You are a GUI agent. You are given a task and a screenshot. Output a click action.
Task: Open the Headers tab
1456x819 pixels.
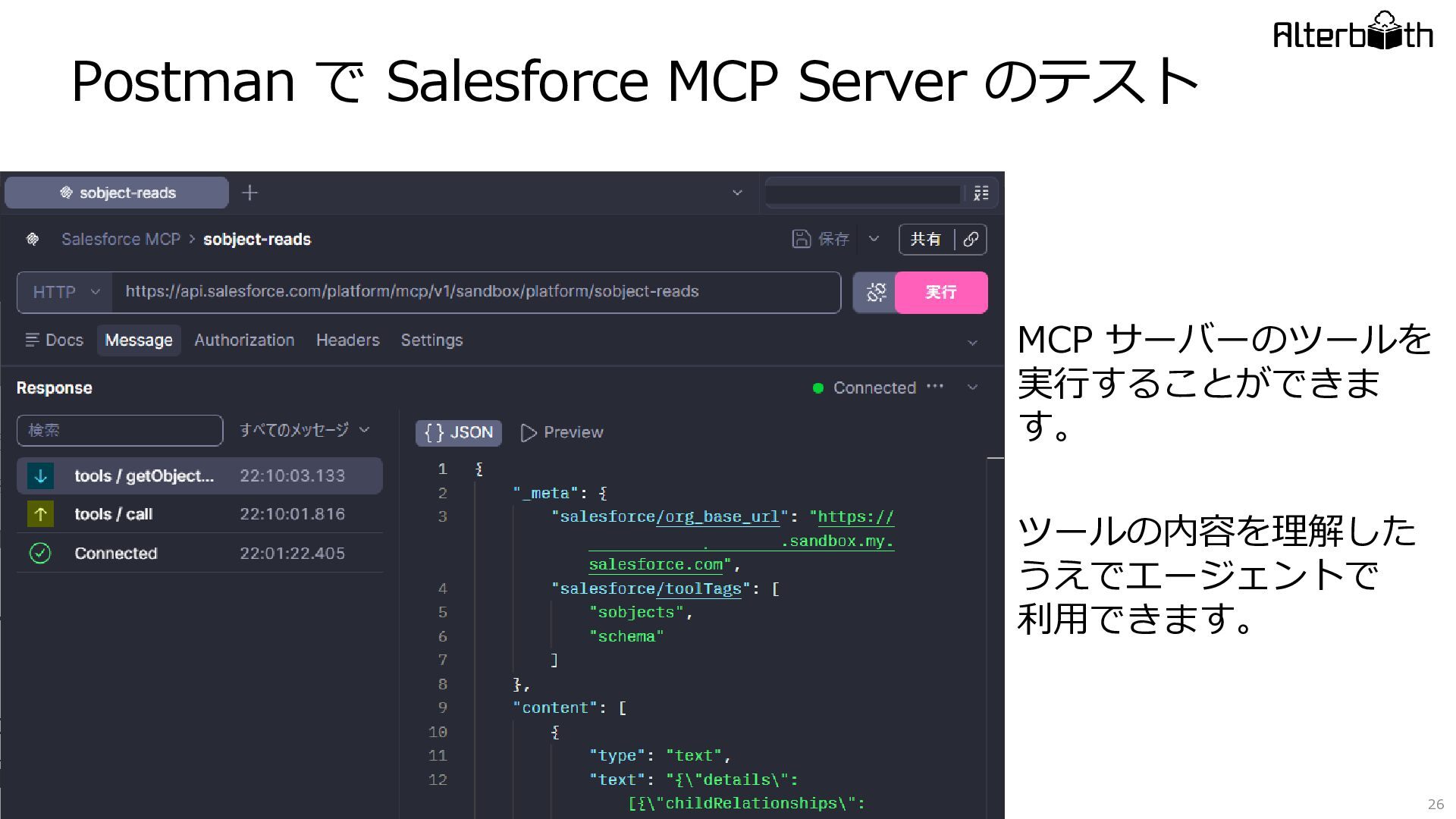point(347,340)
